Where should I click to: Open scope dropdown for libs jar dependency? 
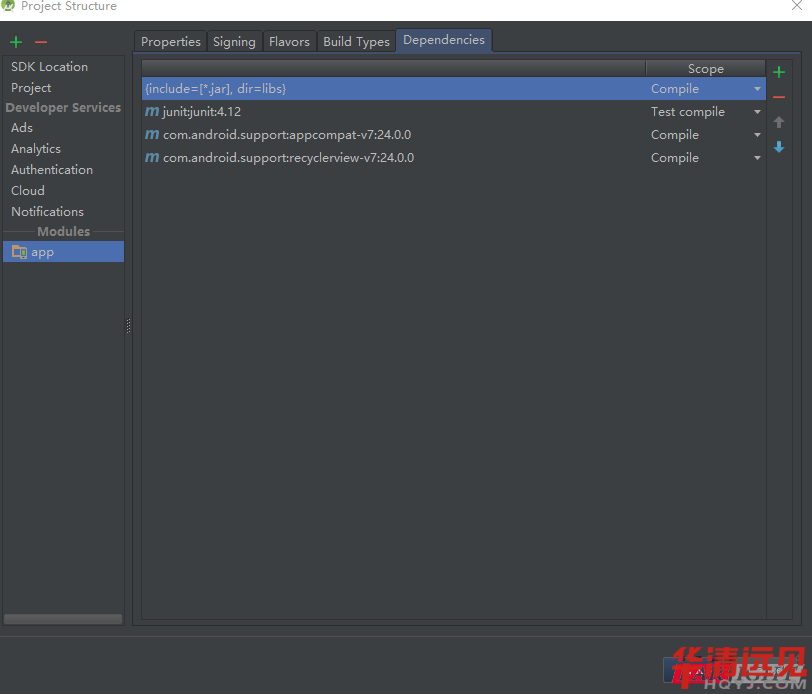(x=757, y=89)
